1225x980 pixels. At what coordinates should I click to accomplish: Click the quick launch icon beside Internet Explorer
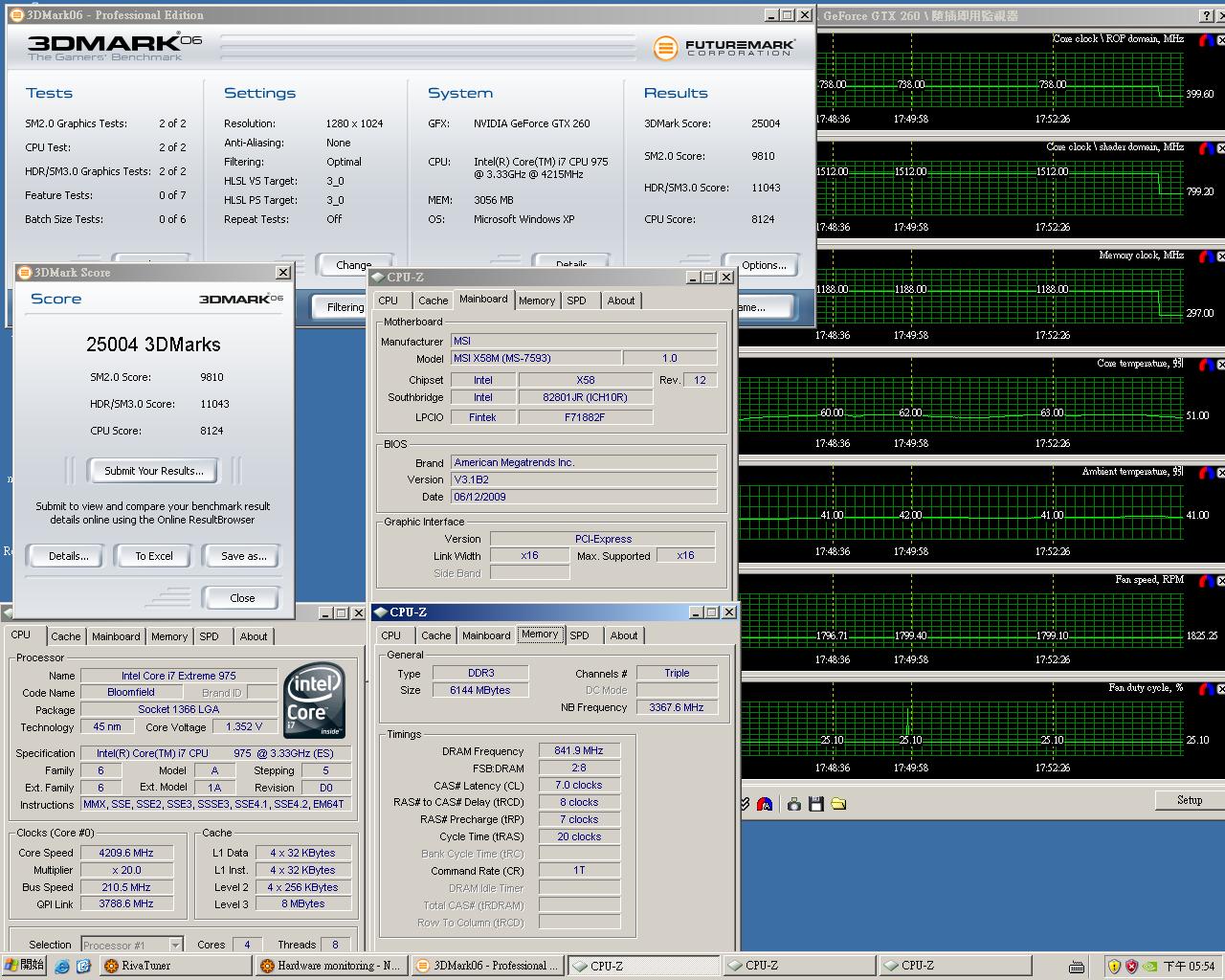point(84,966)
